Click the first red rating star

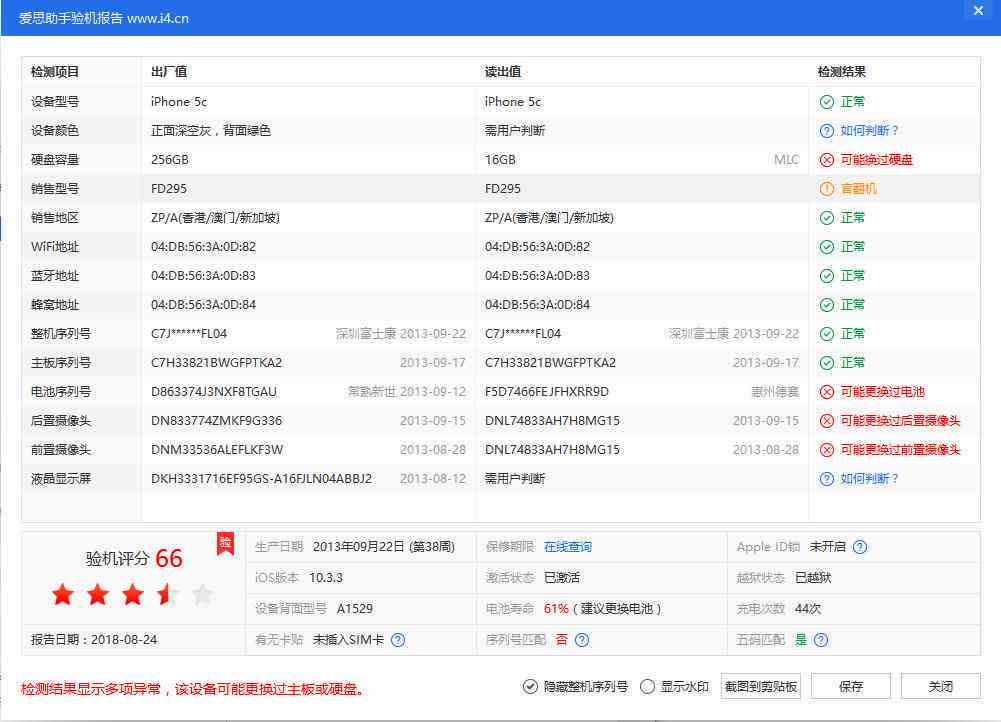[63, 594]
